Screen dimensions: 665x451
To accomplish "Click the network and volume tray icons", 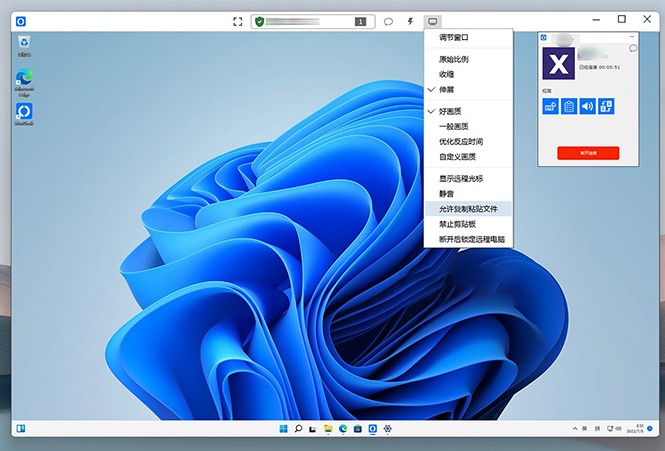I will pyautogui.click(x=614, y=429).
